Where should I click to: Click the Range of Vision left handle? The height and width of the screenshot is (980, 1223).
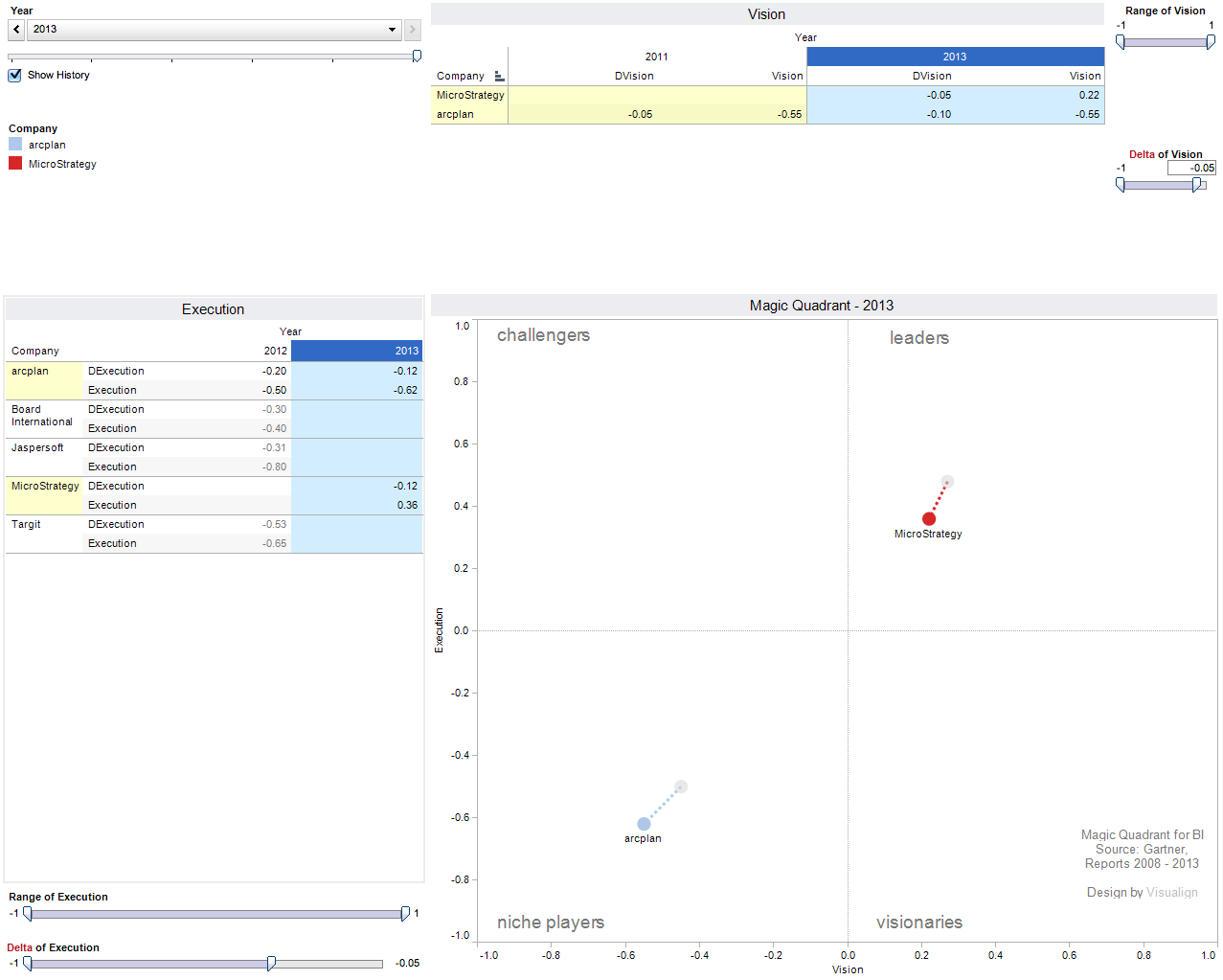pos(1121,42)
